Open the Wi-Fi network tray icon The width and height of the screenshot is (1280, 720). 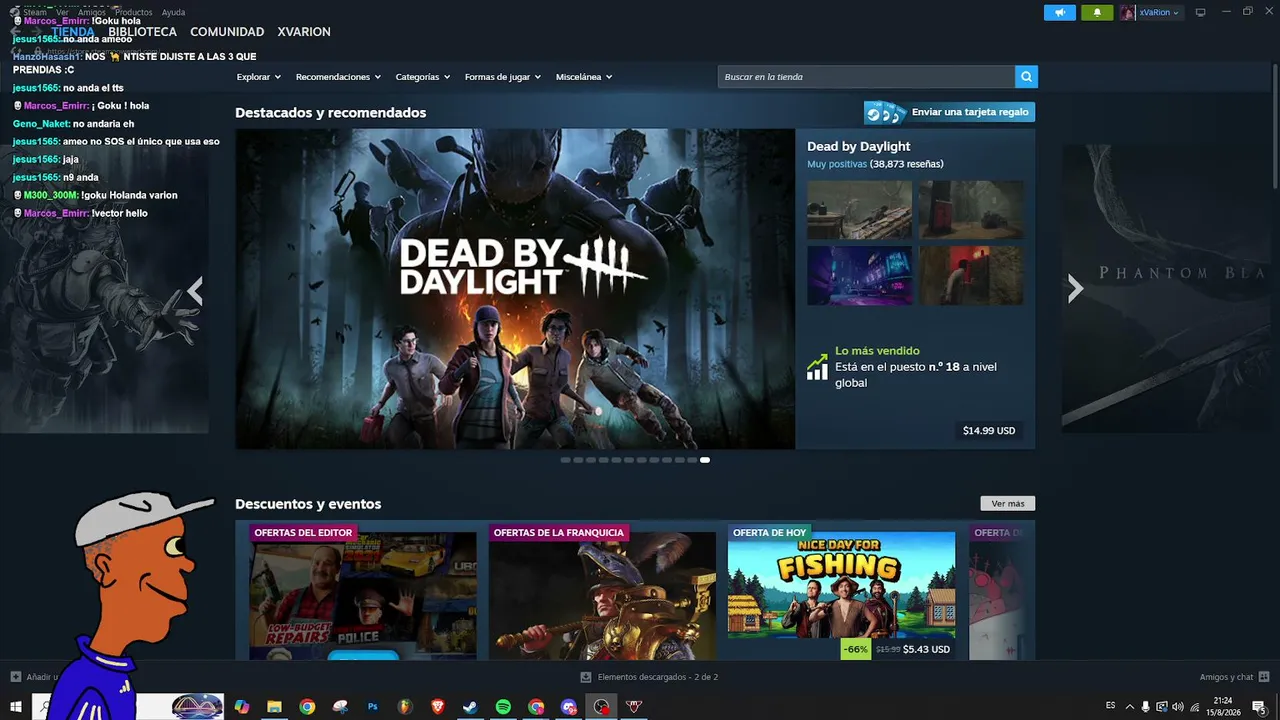(x=1194, y=707)
